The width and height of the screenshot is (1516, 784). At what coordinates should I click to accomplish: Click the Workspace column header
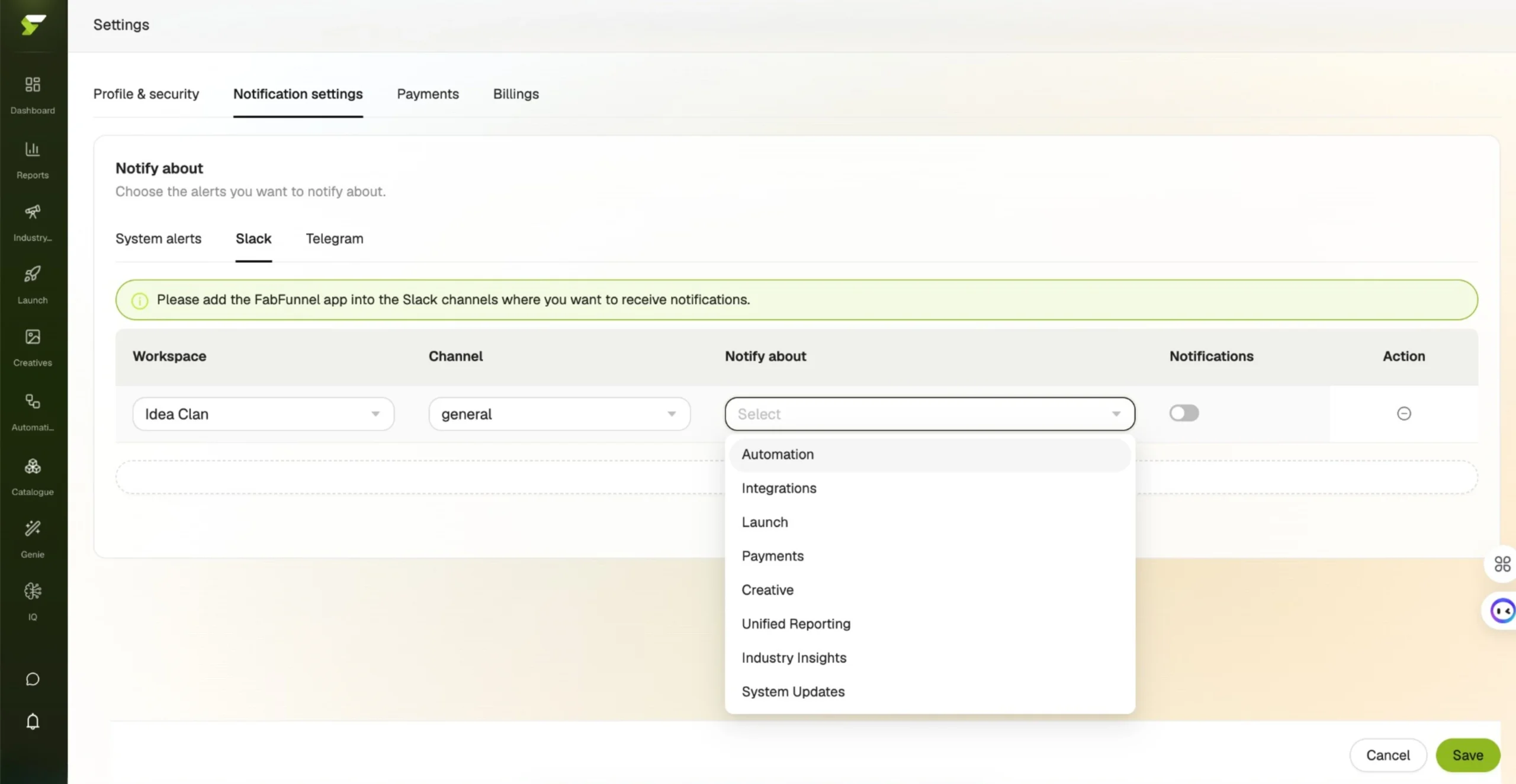coord(169,356)
